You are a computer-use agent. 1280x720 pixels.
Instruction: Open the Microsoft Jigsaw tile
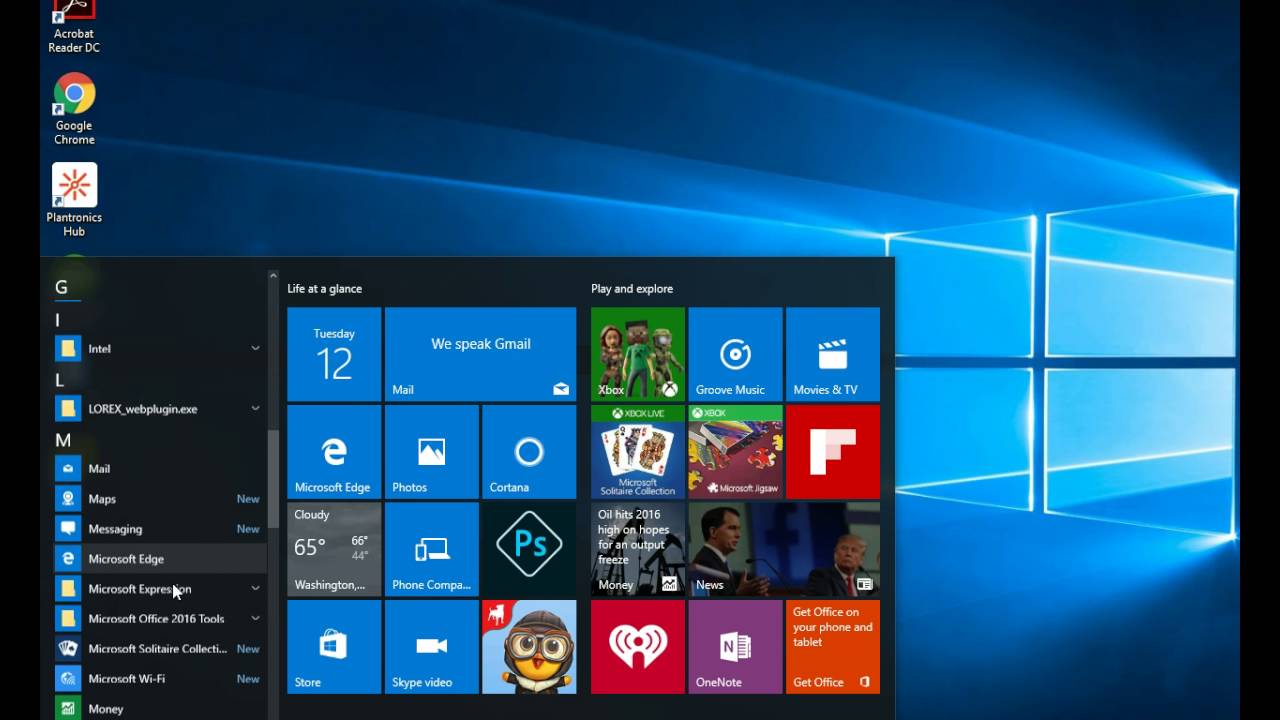click(735, 452)
